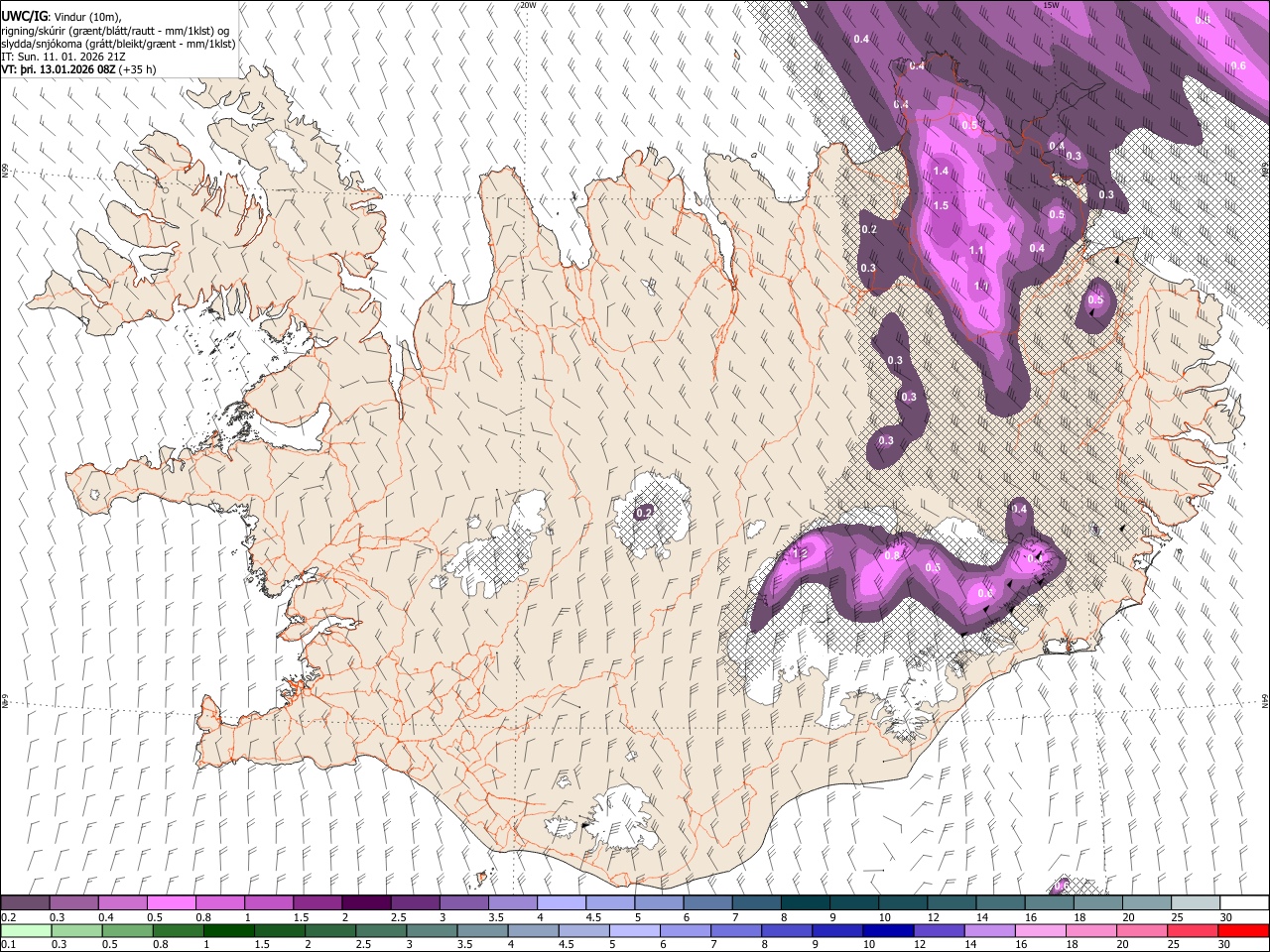Click the '0.1' label in the lower legend row
1270x952 pixels.
click(8, 945)
